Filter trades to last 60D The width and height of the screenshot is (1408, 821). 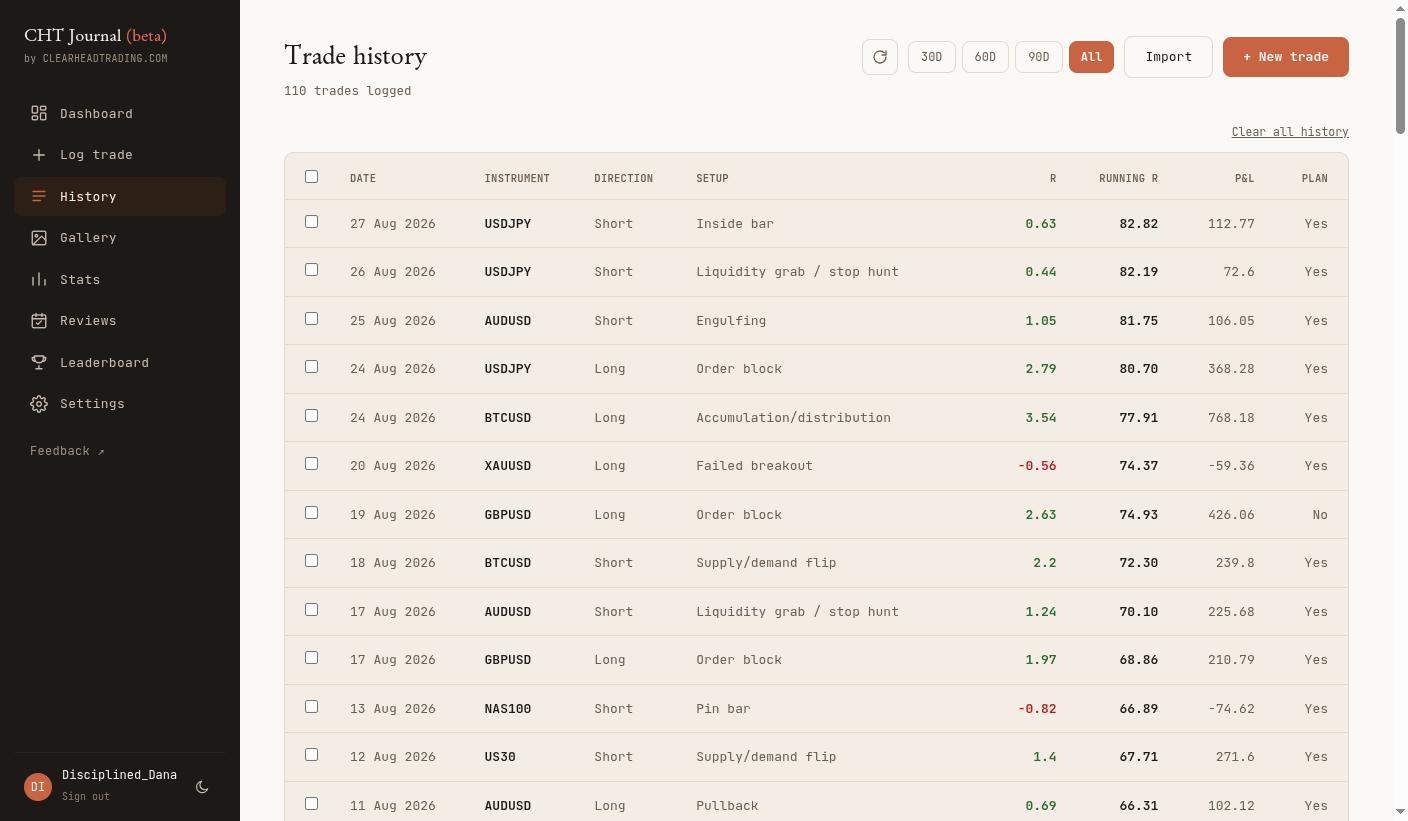click(985, 57)
